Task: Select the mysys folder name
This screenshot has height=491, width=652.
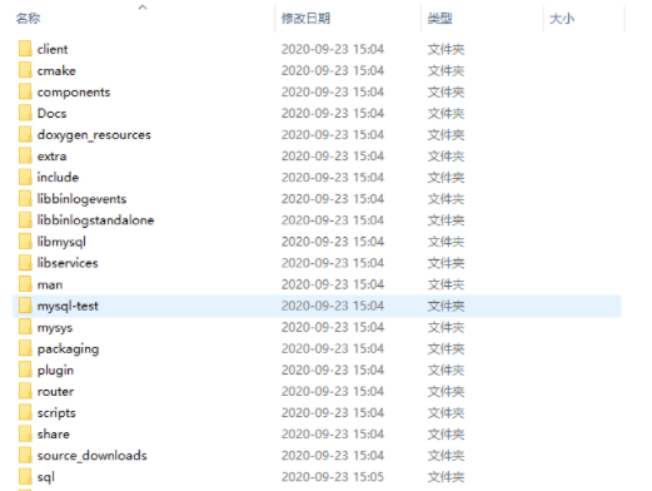Action: (x=55, y=328)
